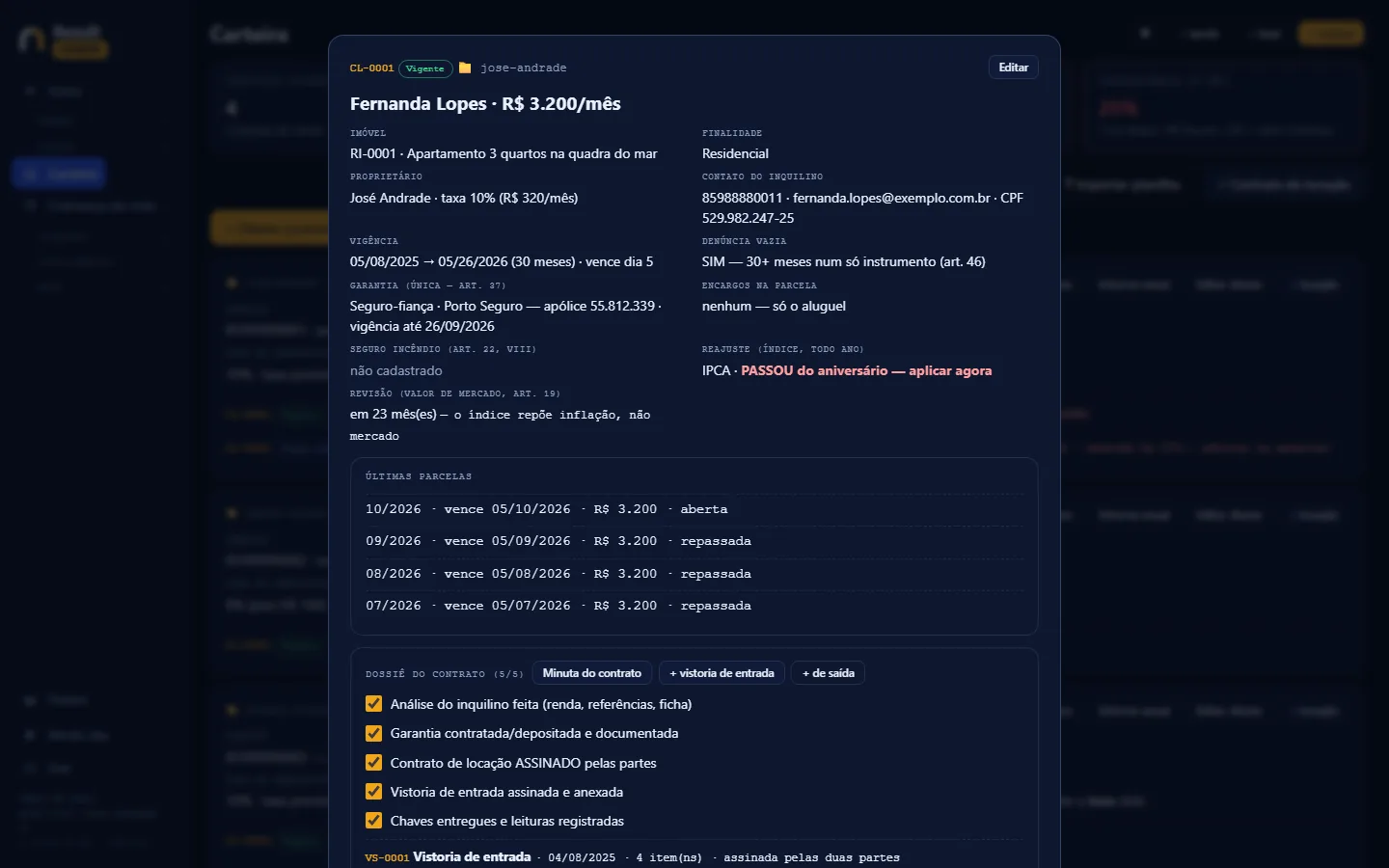Image resolution: width=1389 pixels, height=868 pixels.
Task: Select the 07/2026 repassada installment row
Action: (x=694, y=606)
